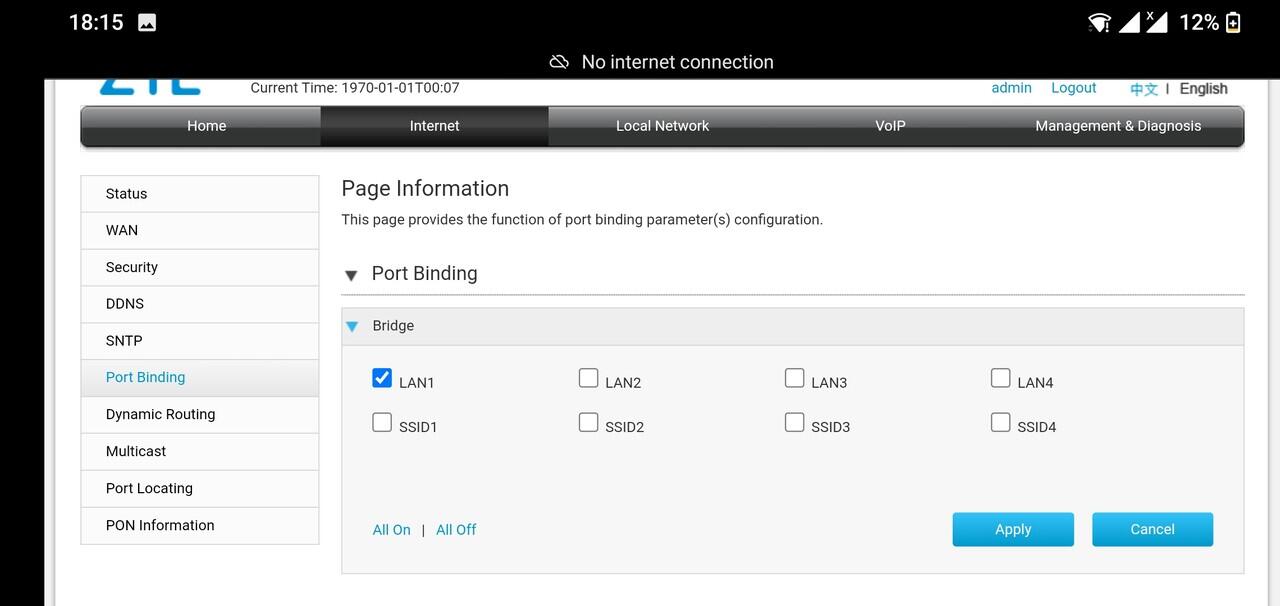Uncheck the LAN1 checkbox
This screenshot has height=606, width=1280.
point(382,377)
